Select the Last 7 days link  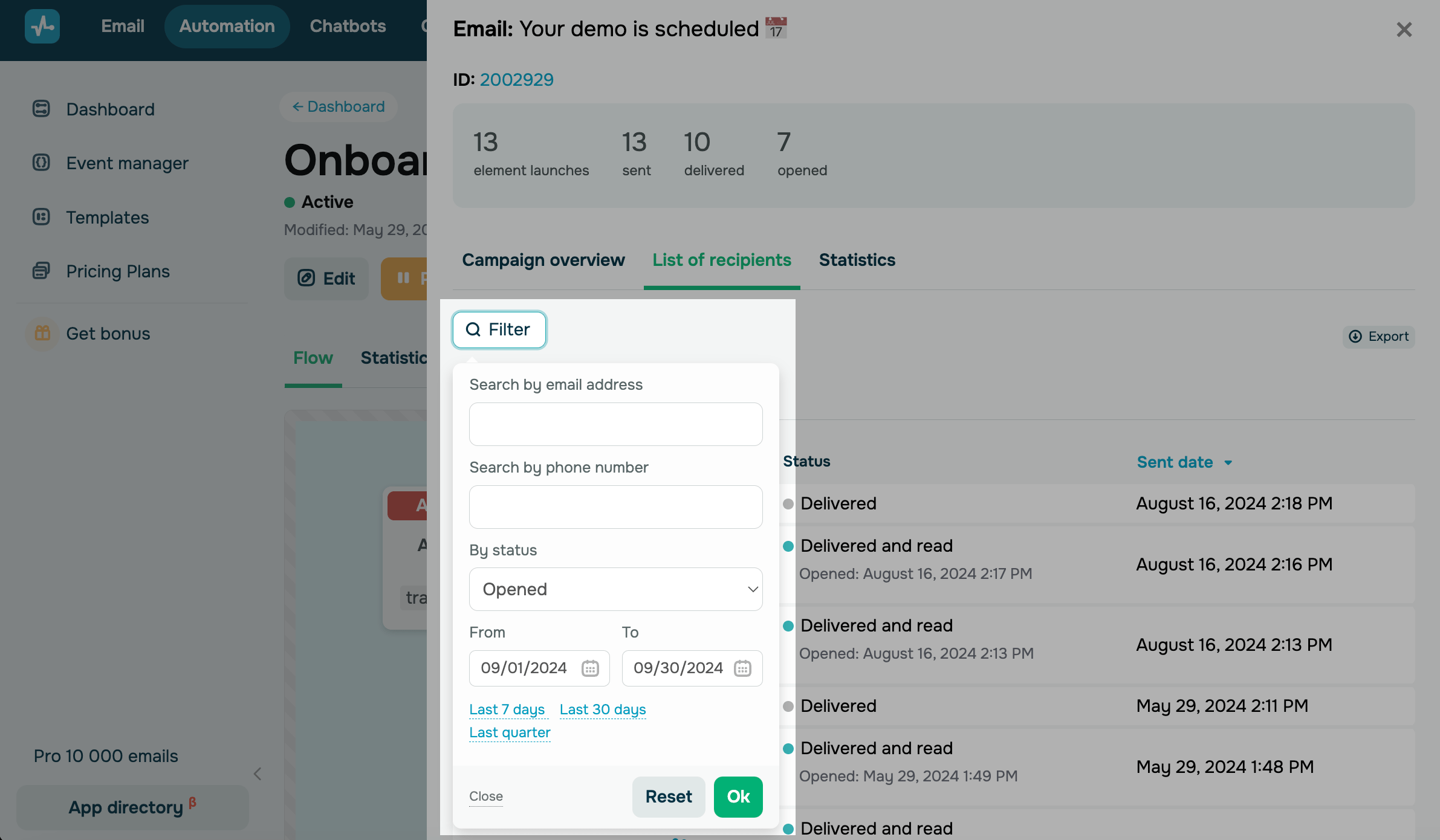pyautogui.click(x=507, y=709)
